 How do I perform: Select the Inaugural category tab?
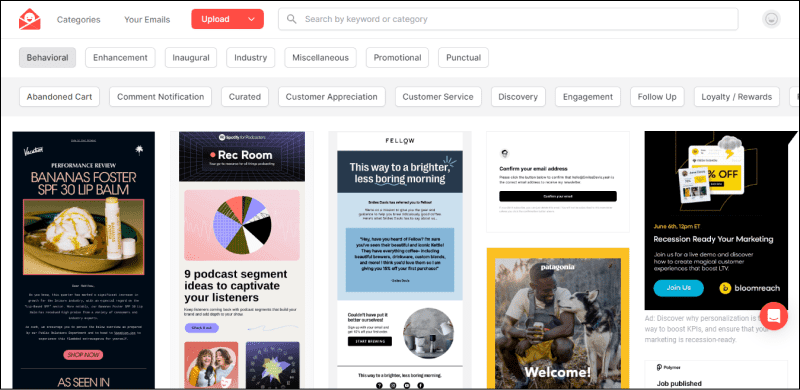pyautogui.click(x=191, y=58)
